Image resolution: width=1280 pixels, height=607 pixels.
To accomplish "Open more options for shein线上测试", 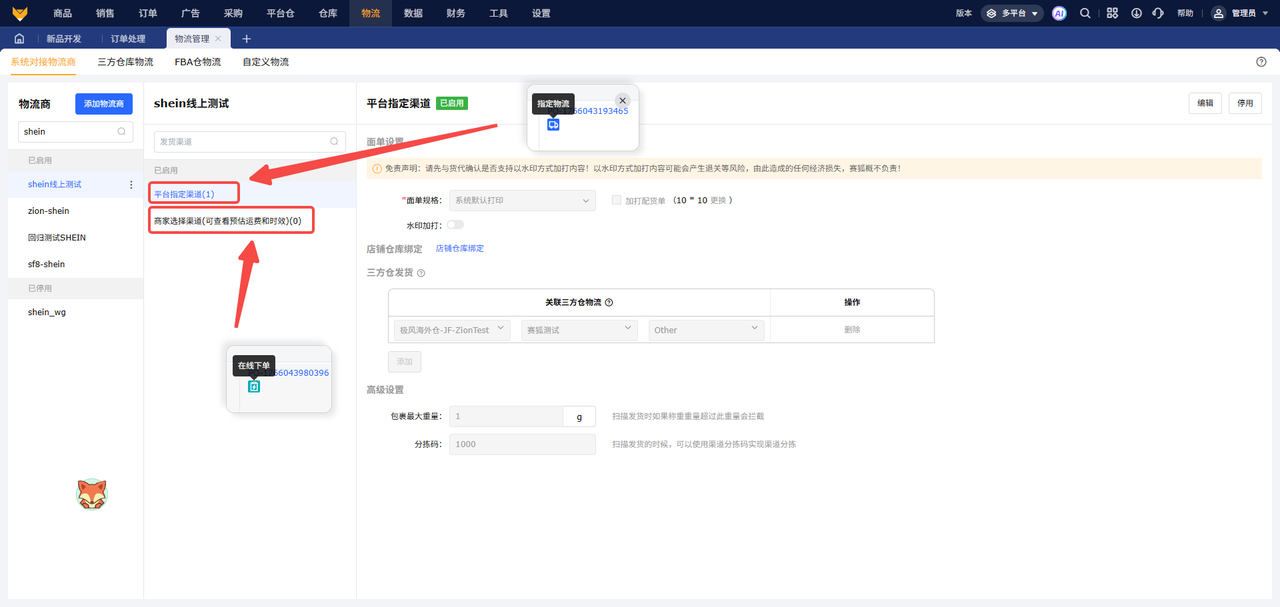I will [131, 185].
